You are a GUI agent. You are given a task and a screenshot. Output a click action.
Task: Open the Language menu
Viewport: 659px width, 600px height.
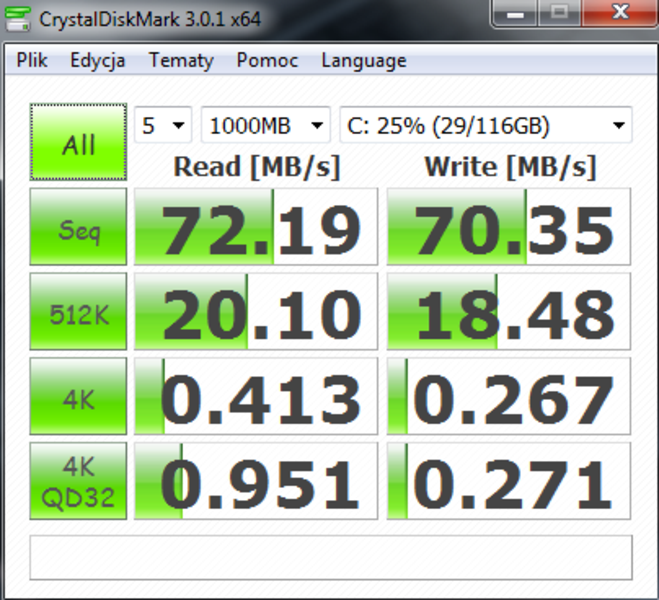[364, 60]
